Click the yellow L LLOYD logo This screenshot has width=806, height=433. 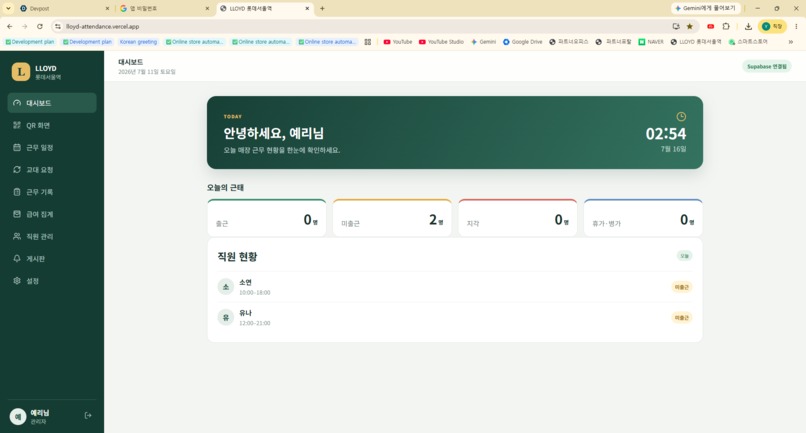point(21,72)
